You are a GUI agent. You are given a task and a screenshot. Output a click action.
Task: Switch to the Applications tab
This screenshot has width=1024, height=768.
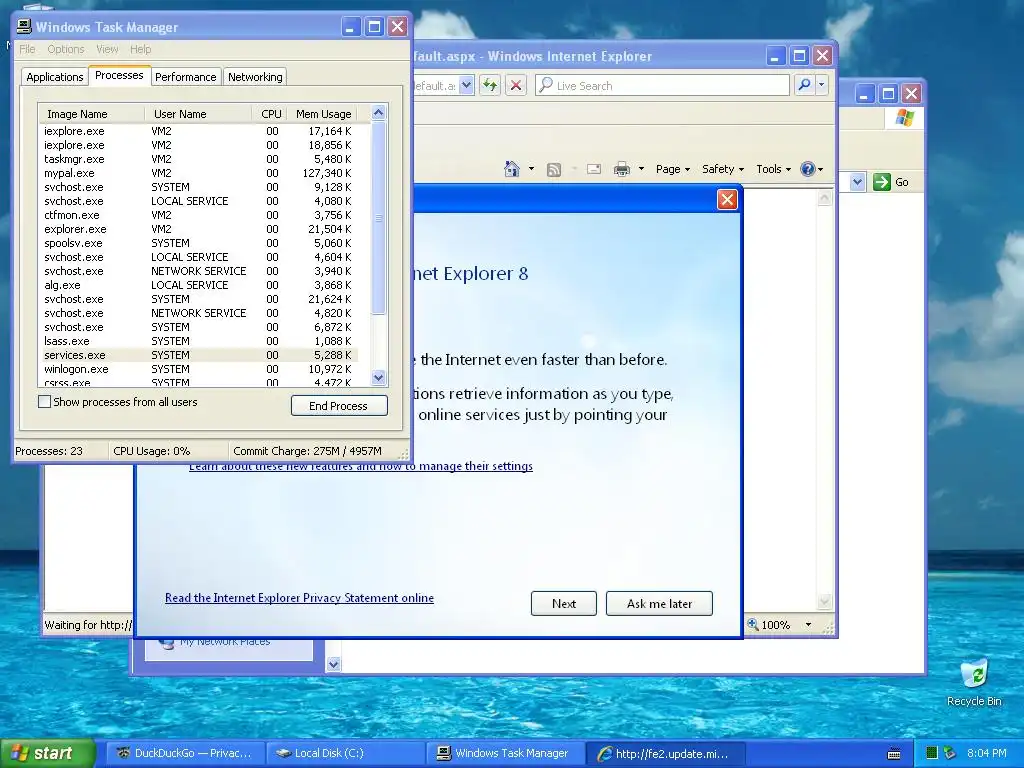[55, 76]
